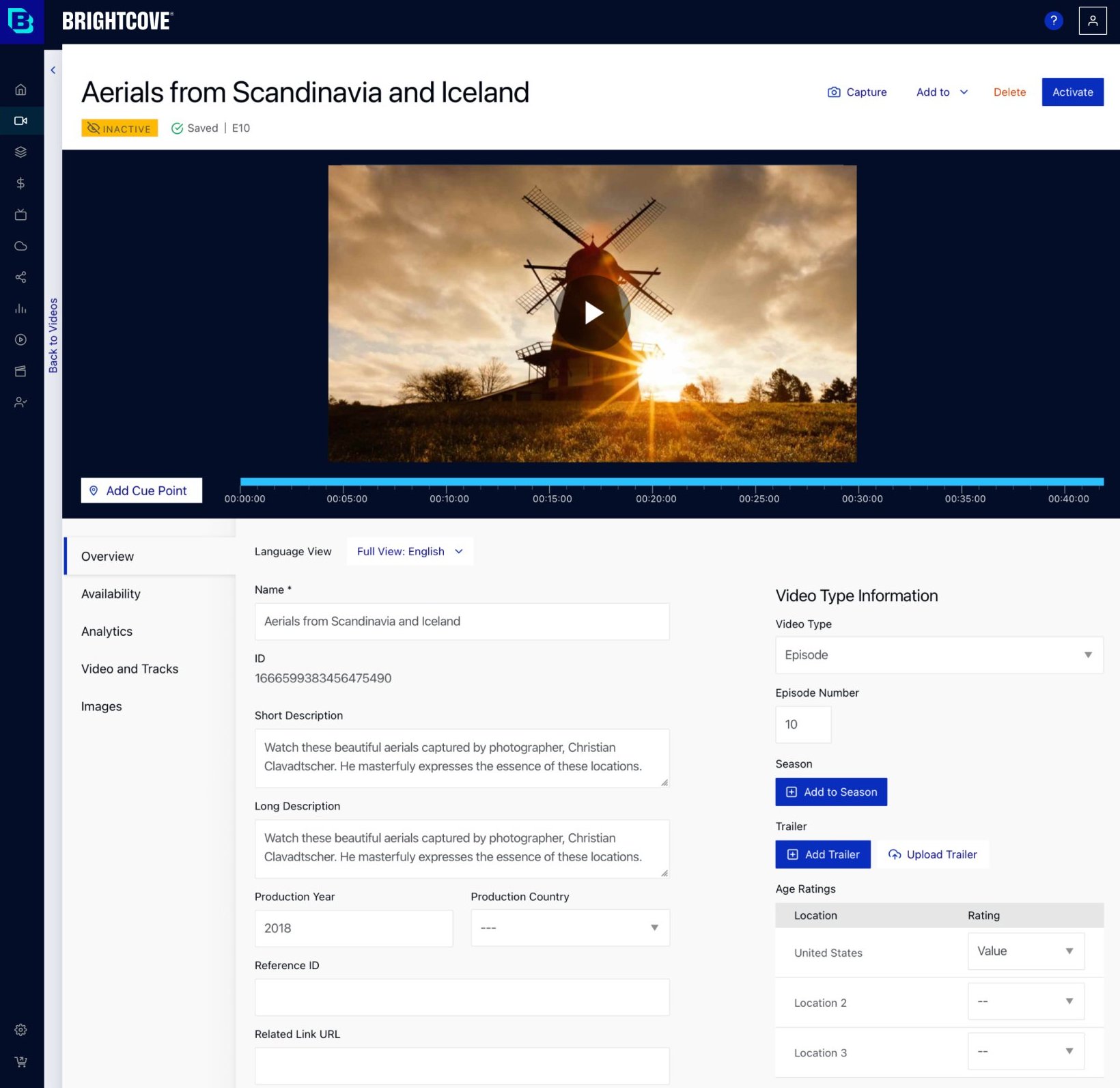Image resolution: width=1120 pixels, height=1088 pixels.
Task: Click Add to Season button
Action: tap(831, 792)
